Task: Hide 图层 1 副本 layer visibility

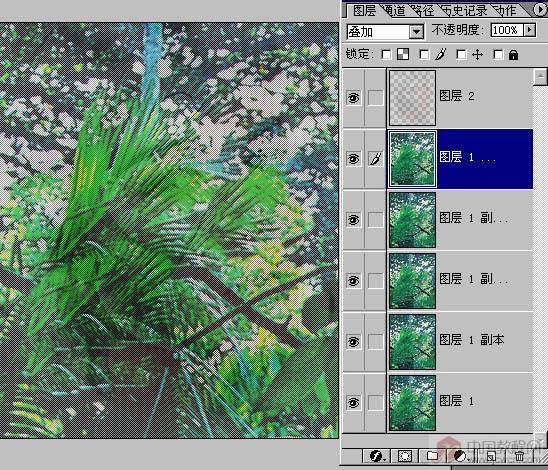Action: 353,341
